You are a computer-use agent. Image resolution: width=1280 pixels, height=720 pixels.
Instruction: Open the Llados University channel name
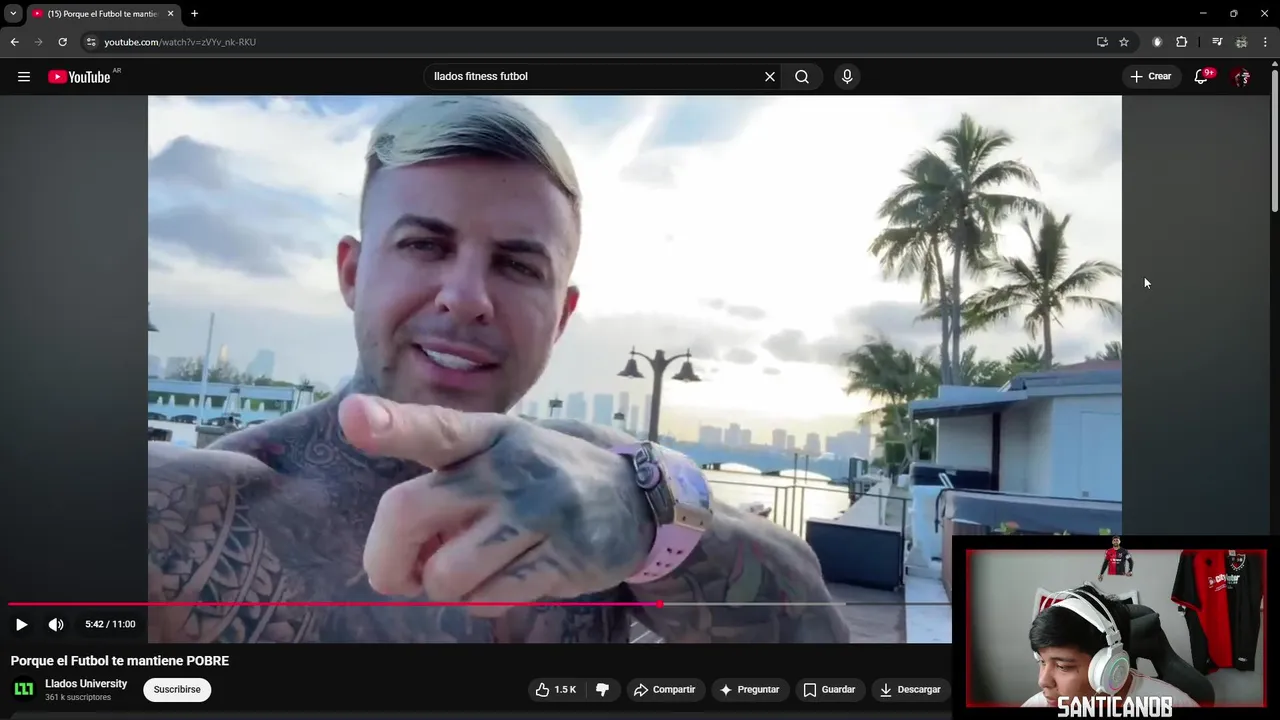[x=86, y=684]
